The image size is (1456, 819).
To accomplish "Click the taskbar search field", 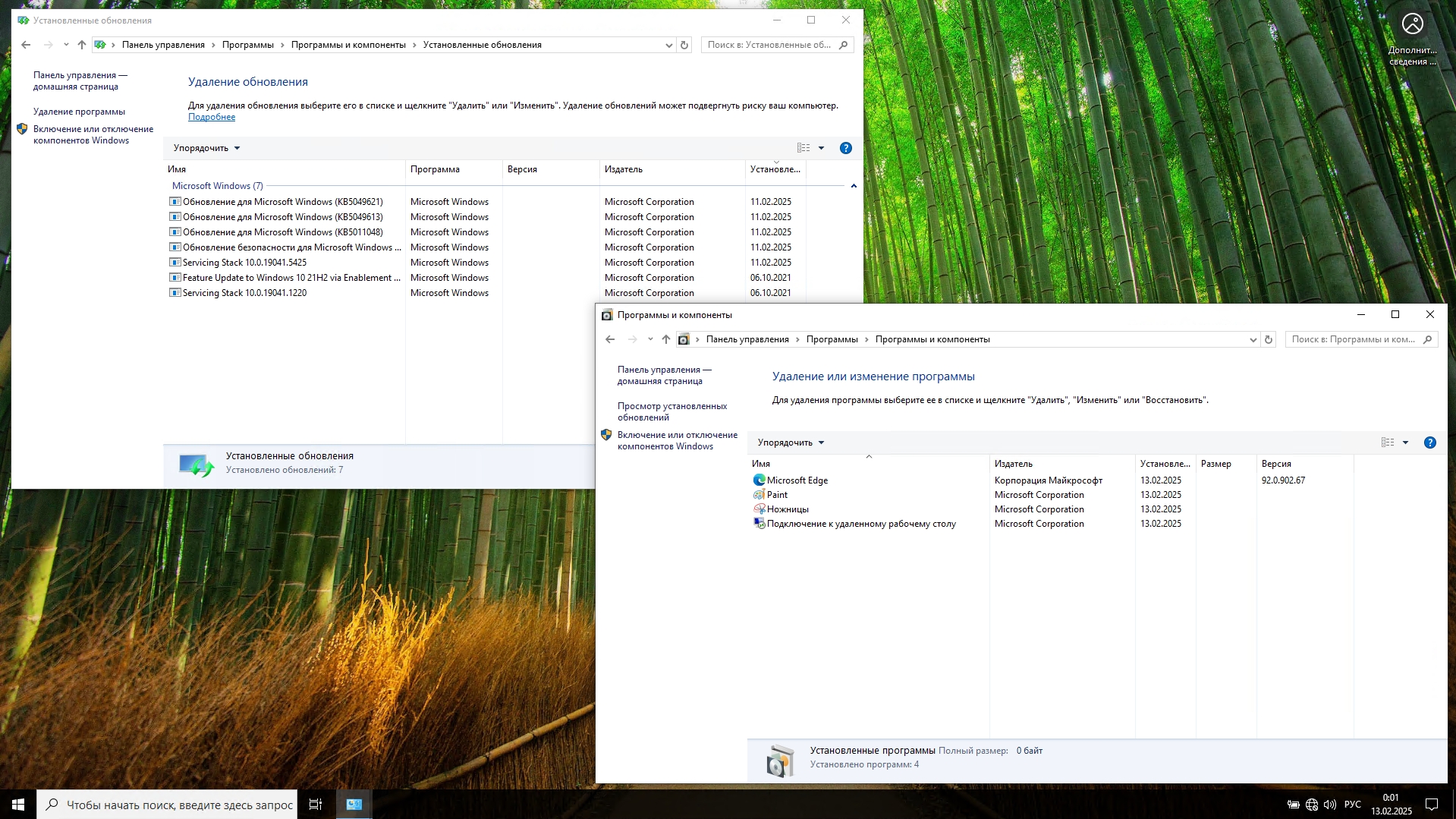I will pos(167,805).
